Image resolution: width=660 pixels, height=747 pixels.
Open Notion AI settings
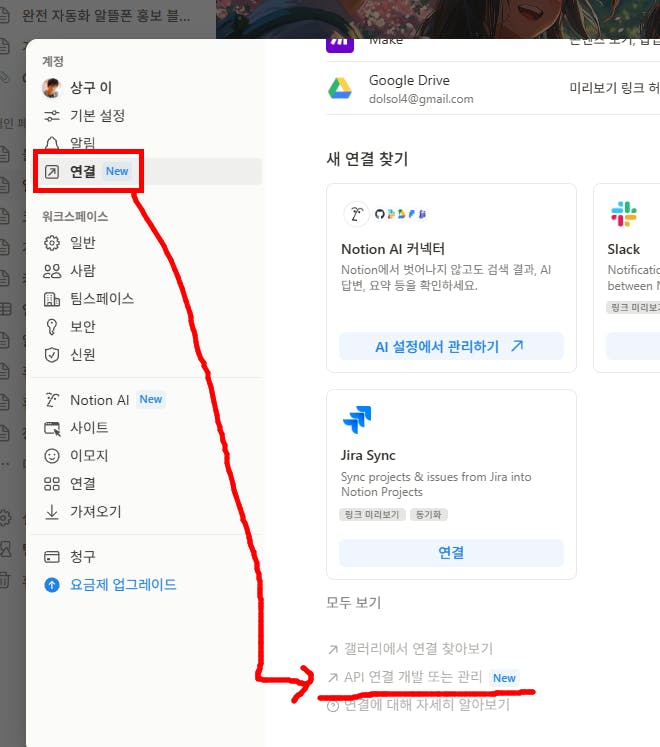tap(148, 400)
